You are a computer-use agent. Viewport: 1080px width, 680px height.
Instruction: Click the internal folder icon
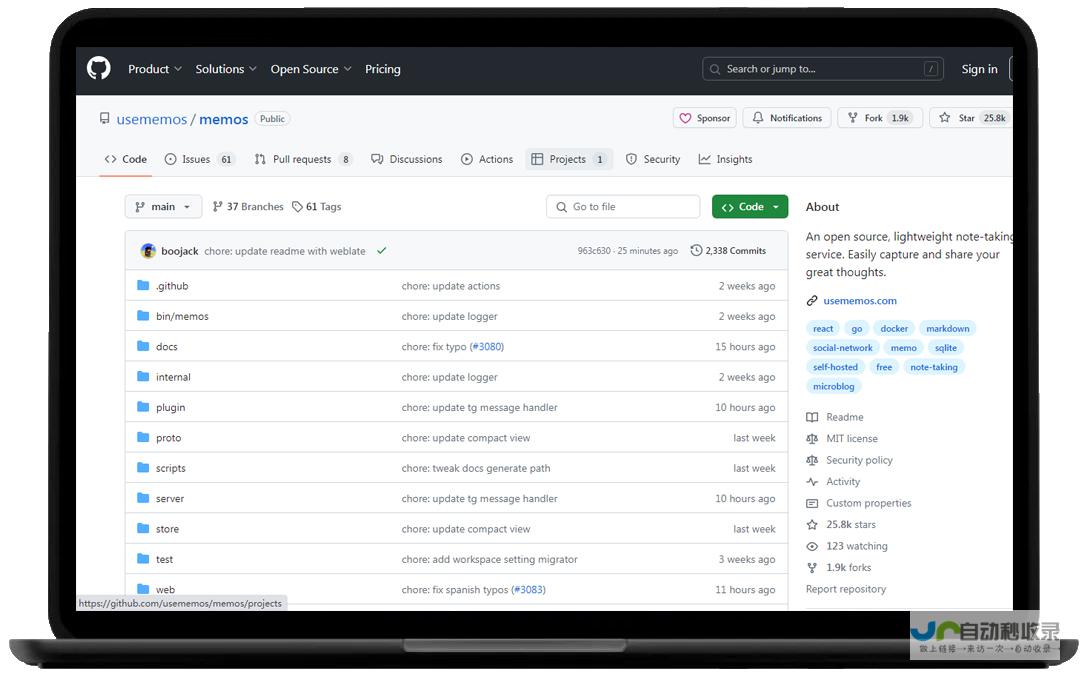(x=143, y=376)
